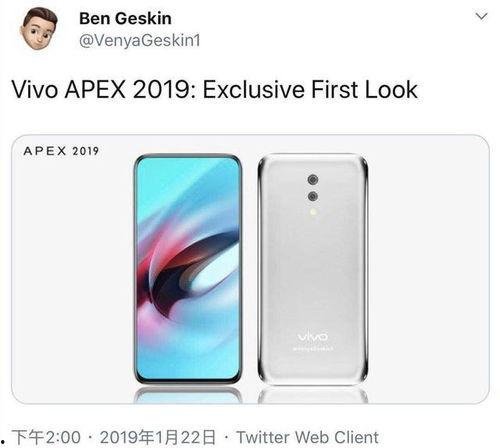500x448 pixels.
Task: Click the front phone's reflection below it
Action: 188,396
